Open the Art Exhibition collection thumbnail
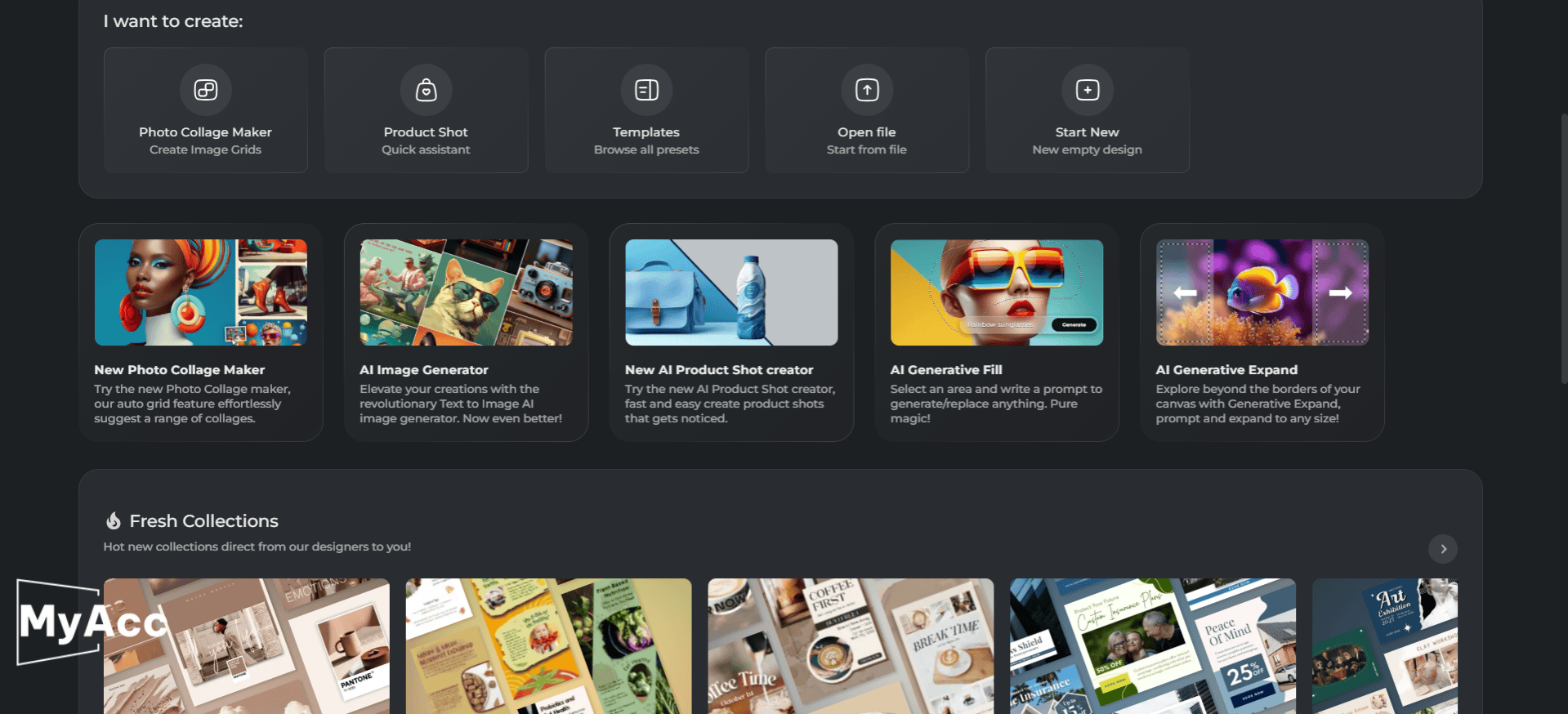The height and width of the screenshot is (714, 1568). click(1385, 646)
